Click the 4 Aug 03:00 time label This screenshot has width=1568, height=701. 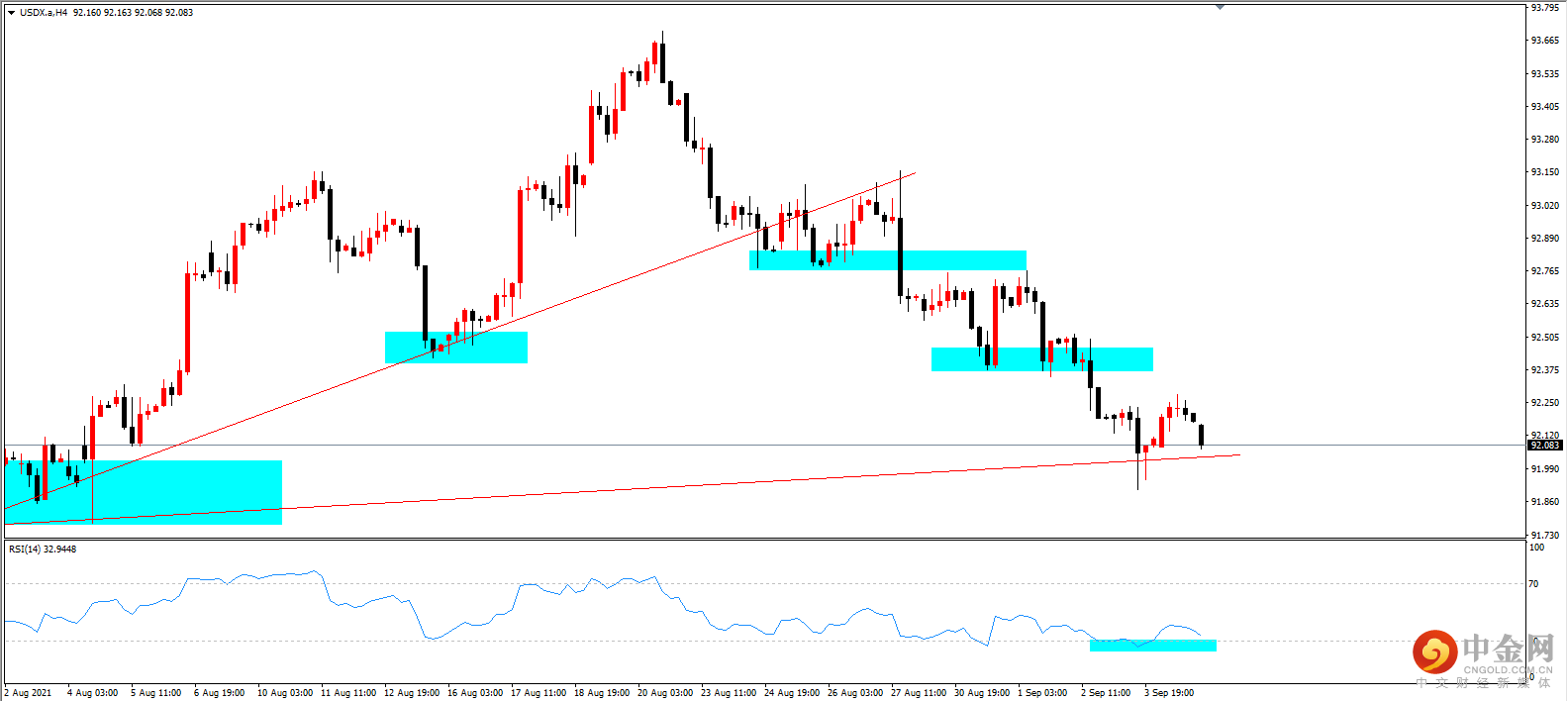point(92,692)
